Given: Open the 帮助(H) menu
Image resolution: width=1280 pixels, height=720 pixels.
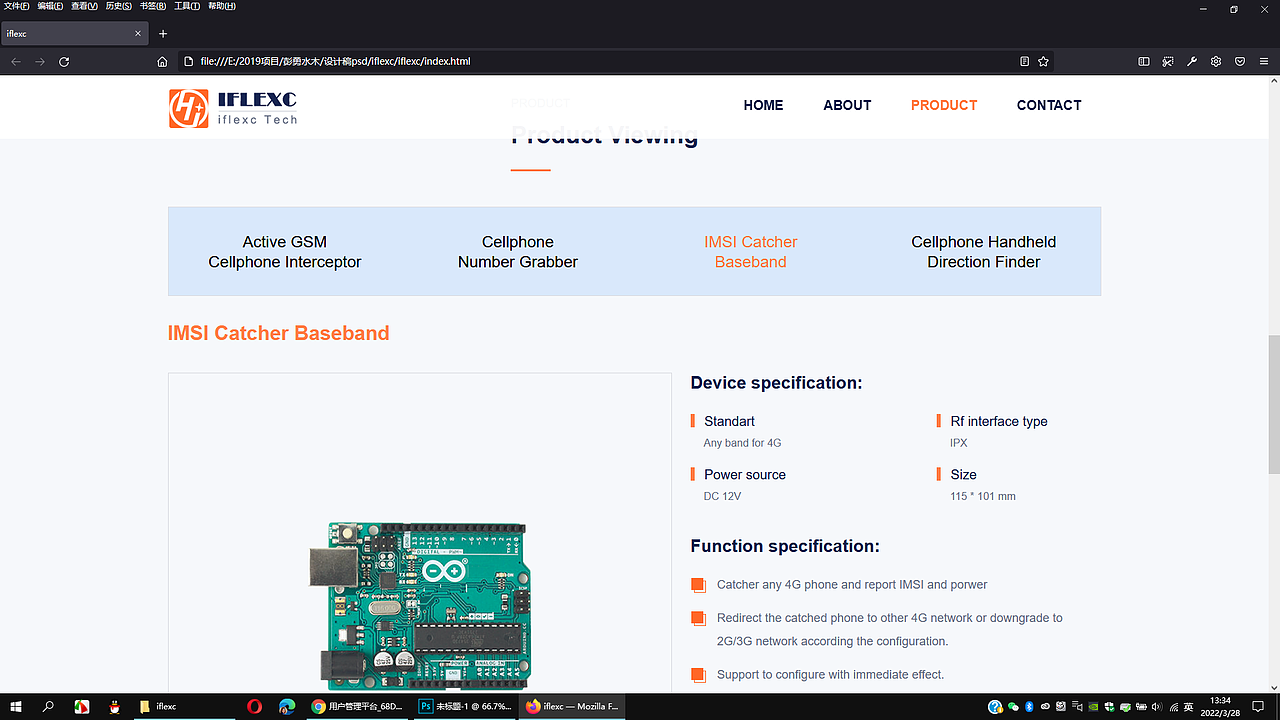Looking at the screenshot, I should pyautogui.click(x=222, y=6).
